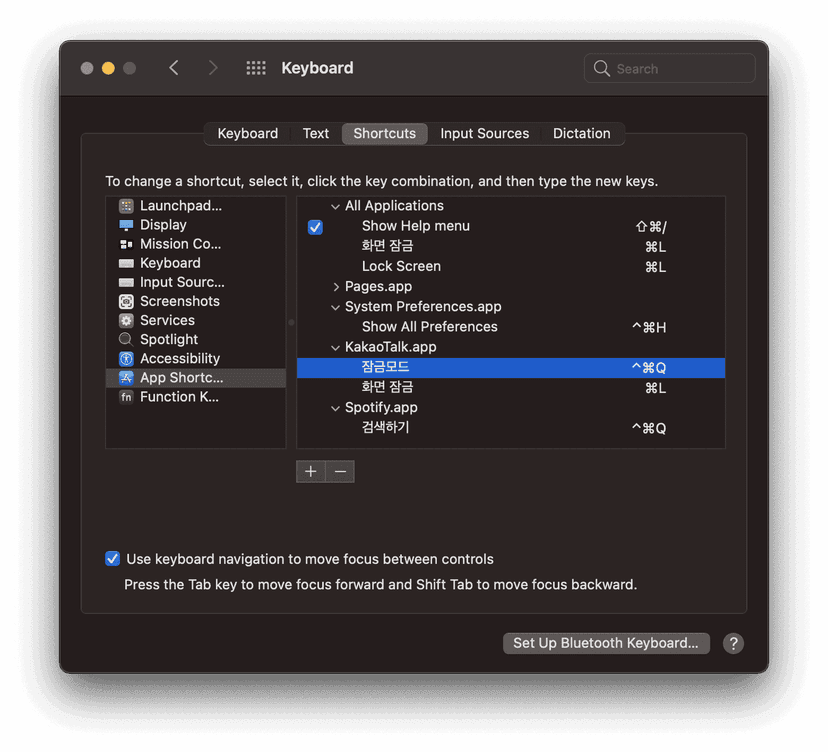Collapse the Spotify.app shortcut group
The width and height of the screenshot is (828, 752).
[x=336, y=407]
